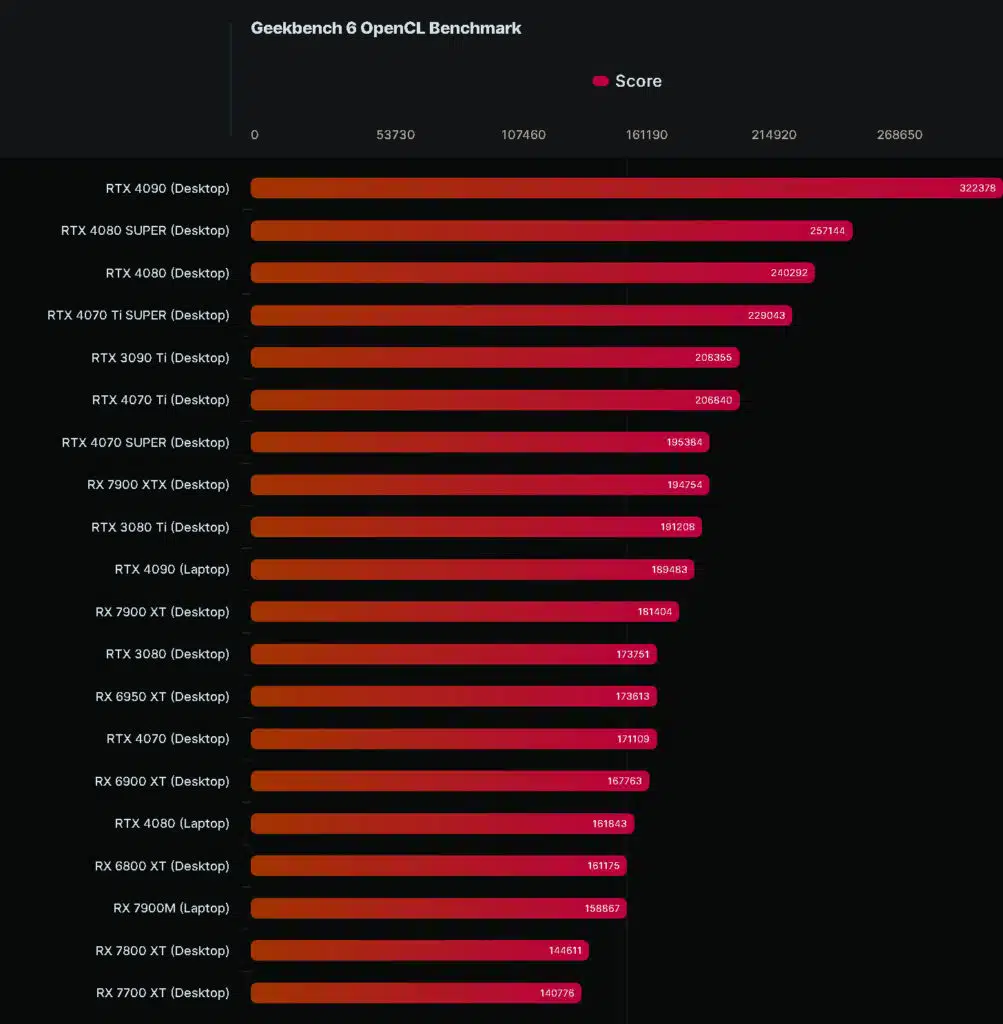The image size is (1003, 1024).
Task: Click the Geekbench 6 OpenCL Benchmark title
Action: point(386,28)
